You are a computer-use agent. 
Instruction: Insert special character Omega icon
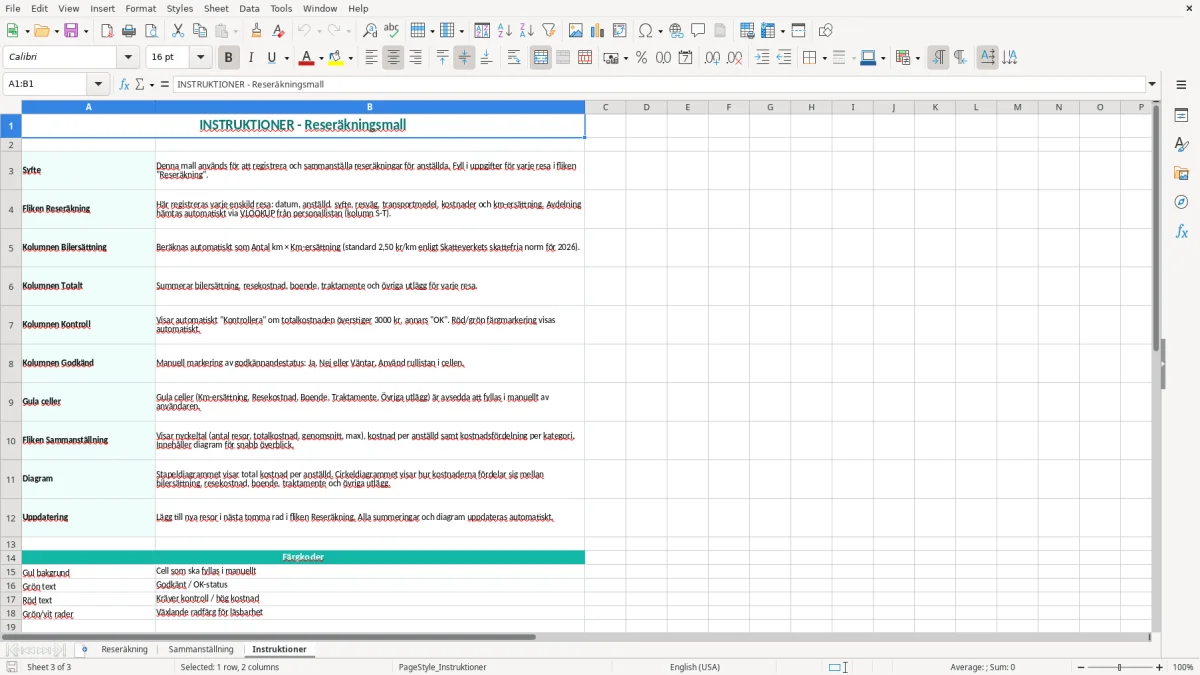pyautogui.click(x=645, y=31)
